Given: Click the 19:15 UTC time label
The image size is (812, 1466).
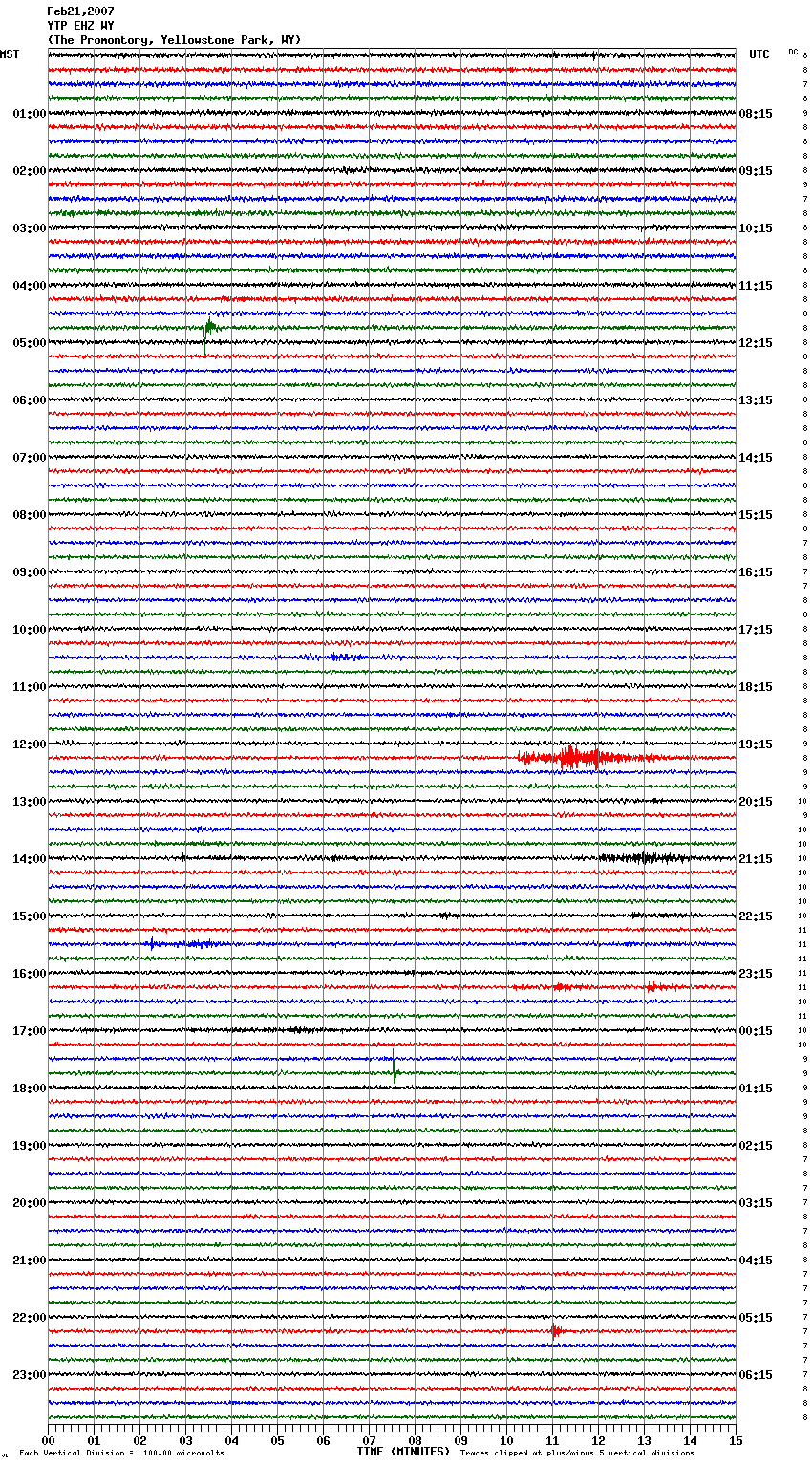Looking at the screenshot, I should [756, 744].
